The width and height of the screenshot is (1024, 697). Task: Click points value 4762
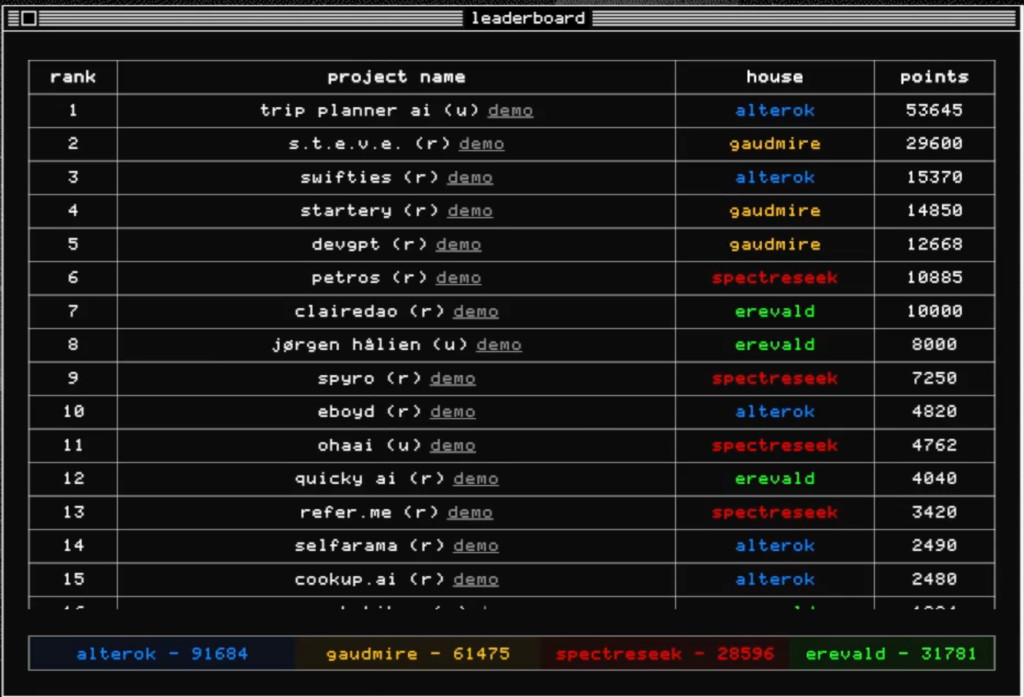(935, 446)
